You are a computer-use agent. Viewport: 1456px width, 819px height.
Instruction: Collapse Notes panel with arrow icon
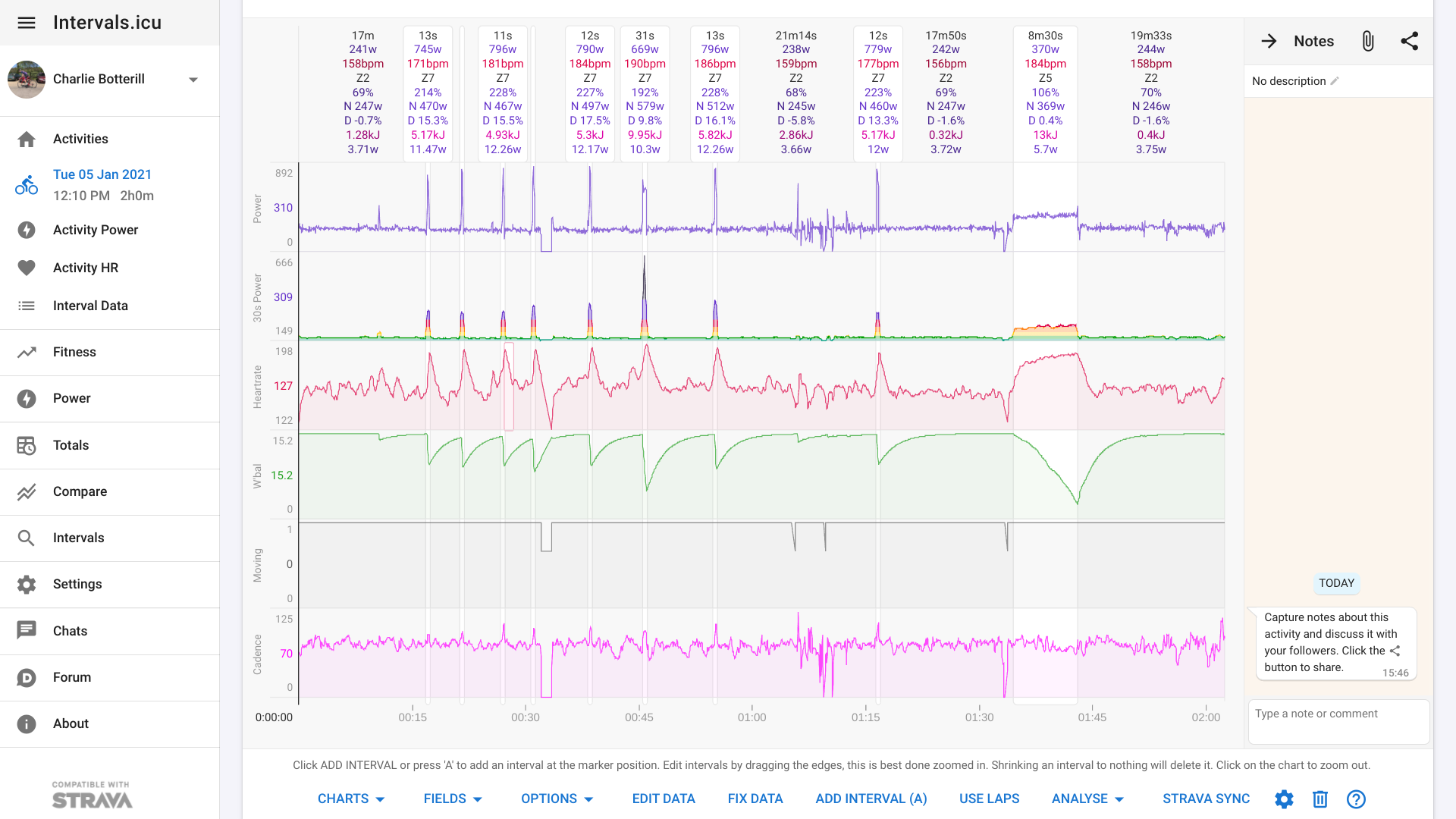[1269, 41]
